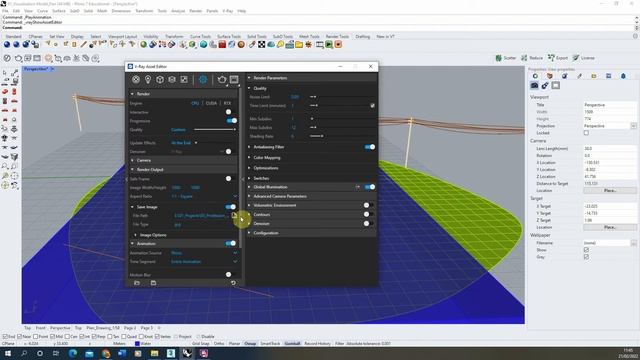Expand the Switches section
Screen dimensions: 640x360
(x=249, y=178)
